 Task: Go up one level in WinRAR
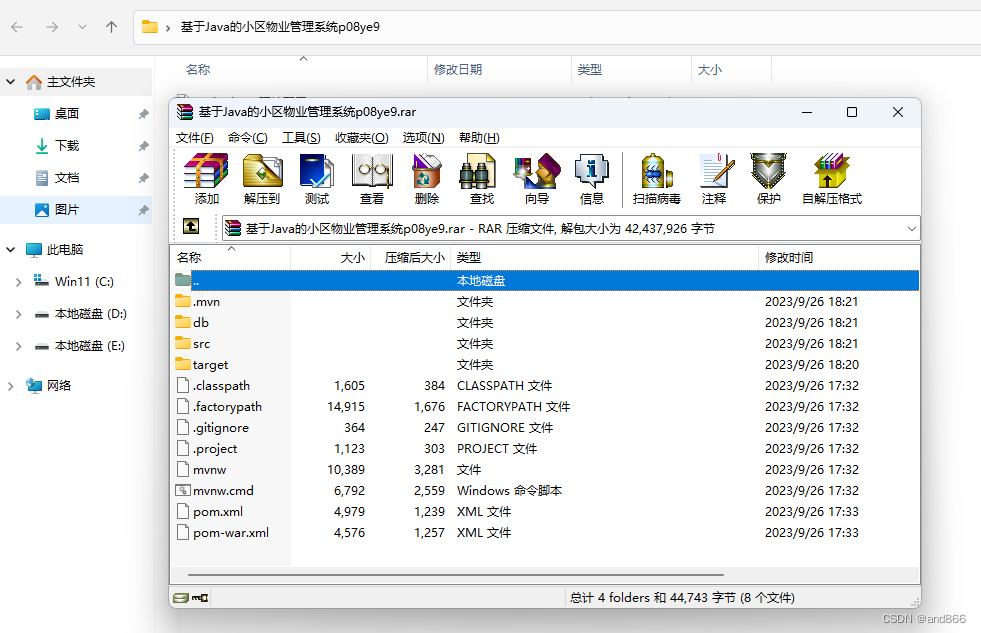(x=191, y=226)
